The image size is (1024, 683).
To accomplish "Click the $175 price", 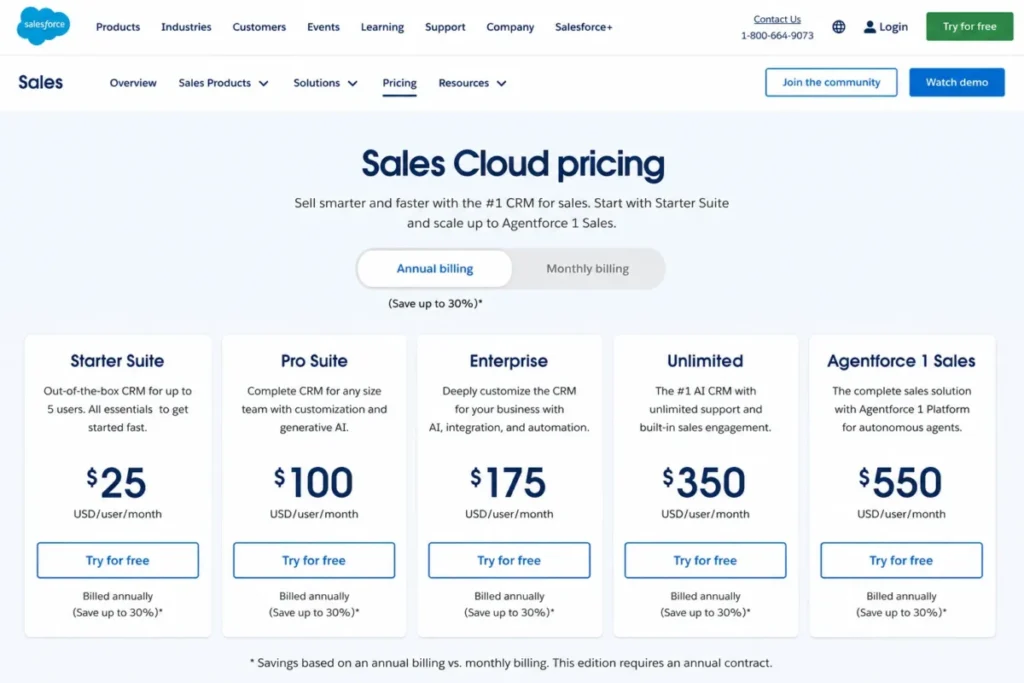I will point(508,483).
